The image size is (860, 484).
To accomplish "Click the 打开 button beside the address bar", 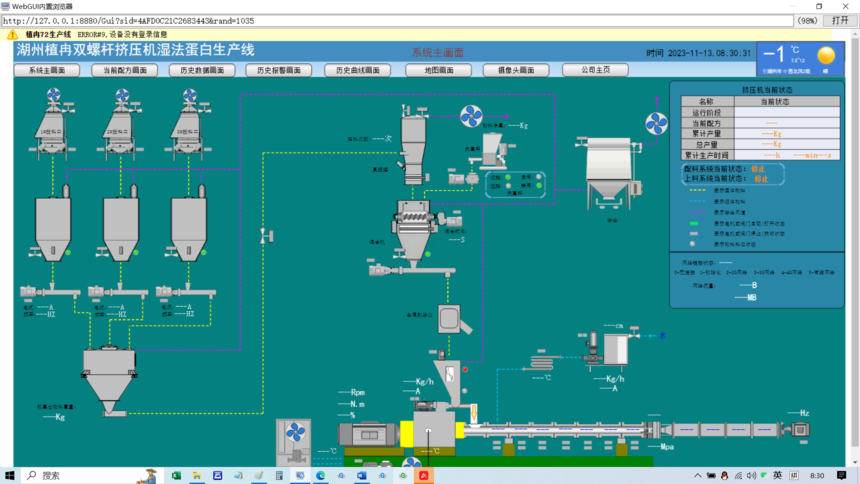I will click(x=840, y=20).
